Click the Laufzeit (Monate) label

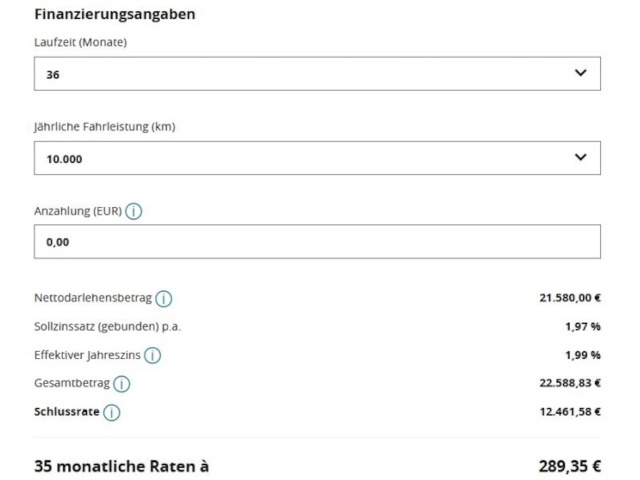80,42
